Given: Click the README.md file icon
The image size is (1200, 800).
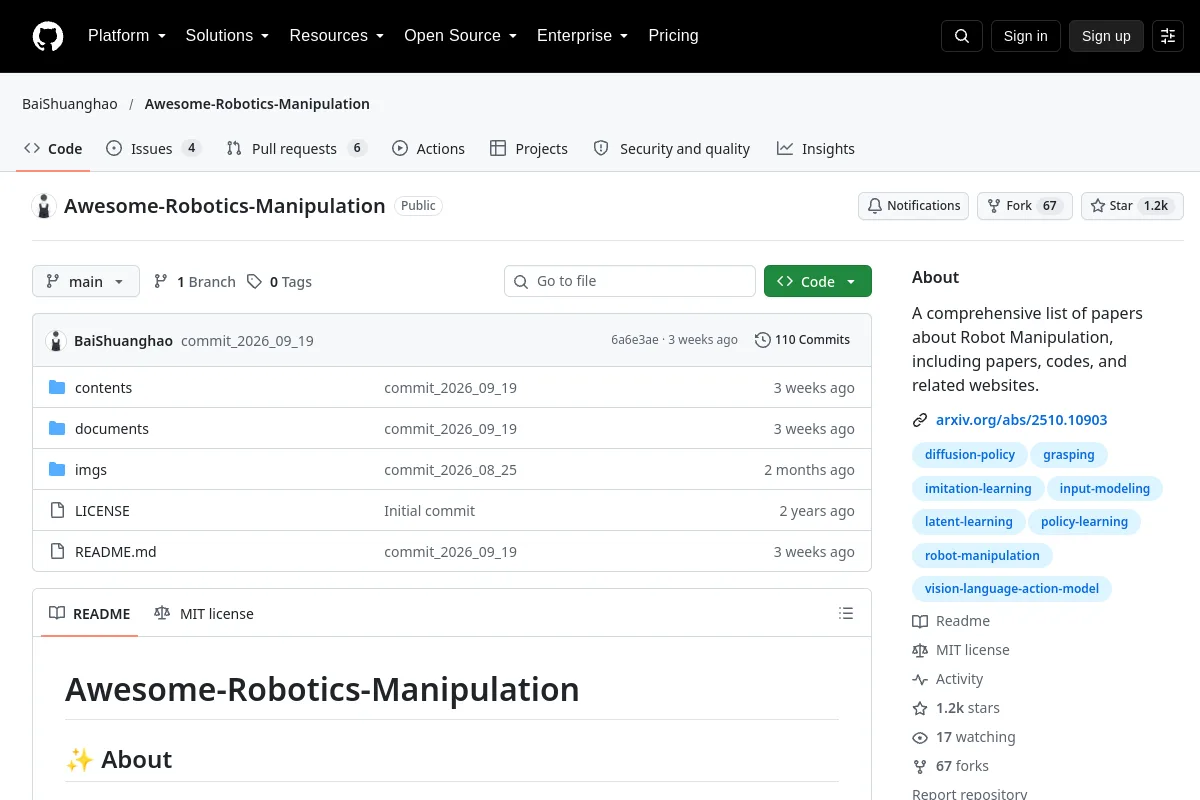Looking at the screenshot, I should [57, 552].
